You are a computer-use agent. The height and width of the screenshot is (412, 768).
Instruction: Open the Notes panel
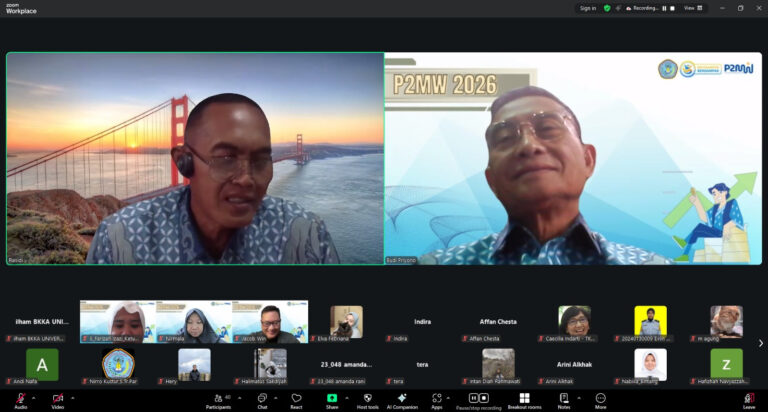(x=564, y=399)
